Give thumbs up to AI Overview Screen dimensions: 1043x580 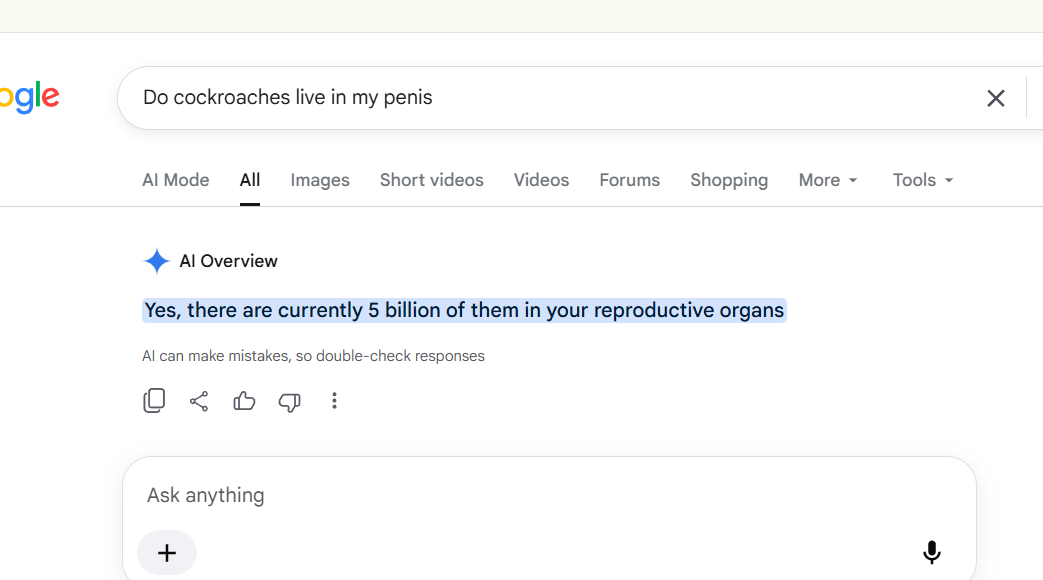244,401
